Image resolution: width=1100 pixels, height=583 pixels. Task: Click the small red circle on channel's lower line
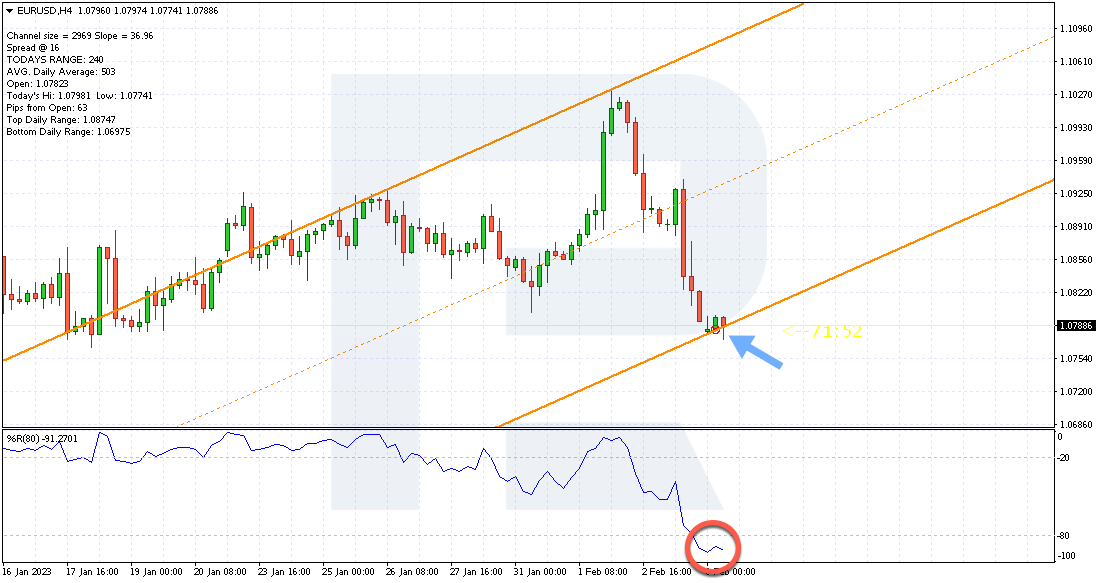[x=715, y=329]
